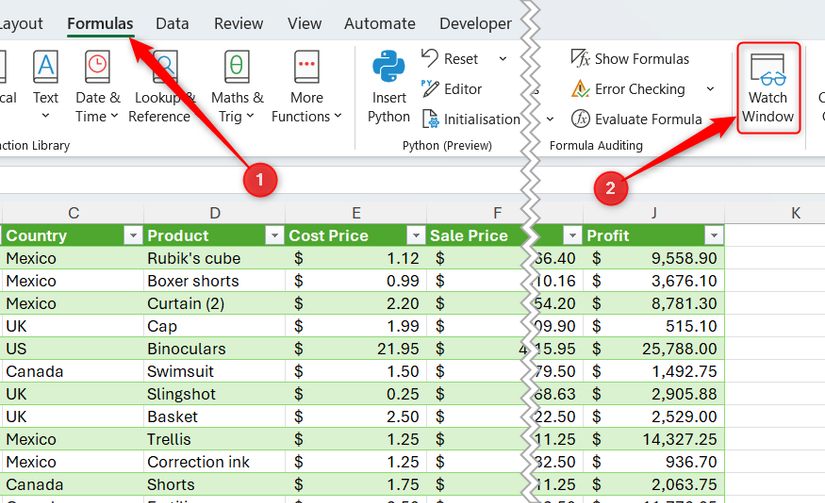
Task: Select the Curtain (2) cell
Action: (215, 304)
